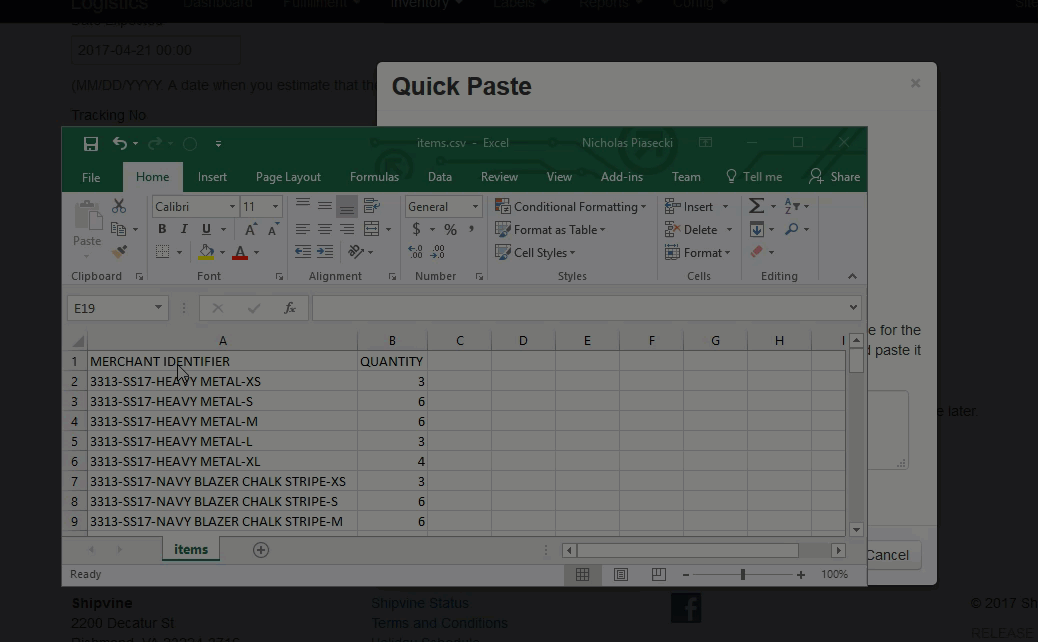
Task: Toggle Align Left
Action: coord(303,229)
